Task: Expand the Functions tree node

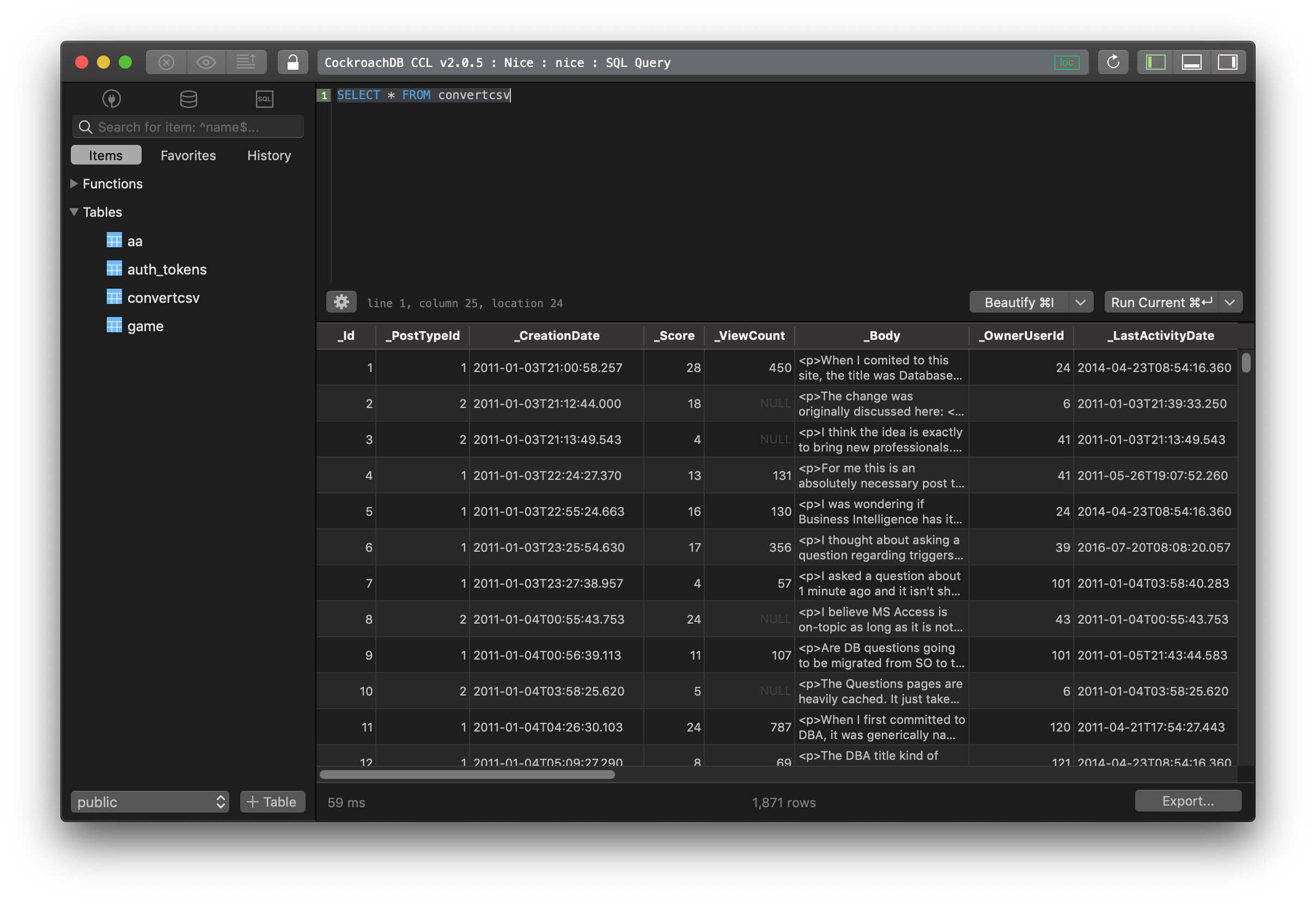Action: click(x=74, y=184)
